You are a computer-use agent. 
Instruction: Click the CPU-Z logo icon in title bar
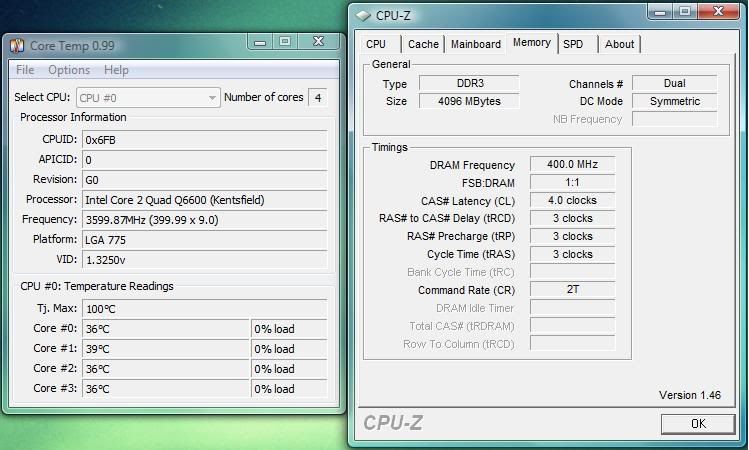click(363, 16)
